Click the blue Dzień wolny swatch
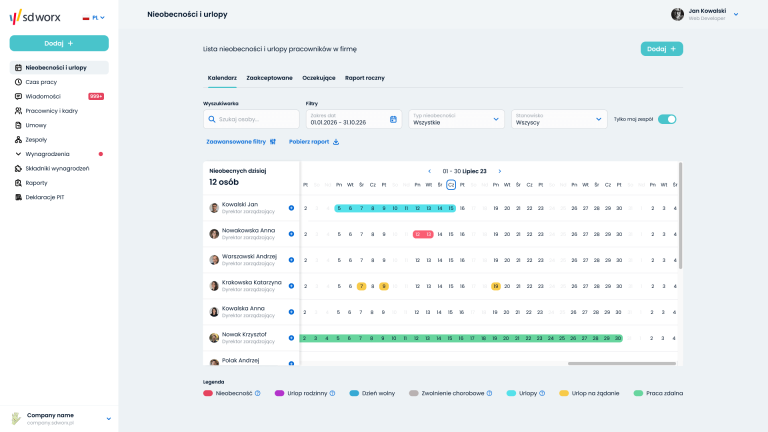 (354, 393)
